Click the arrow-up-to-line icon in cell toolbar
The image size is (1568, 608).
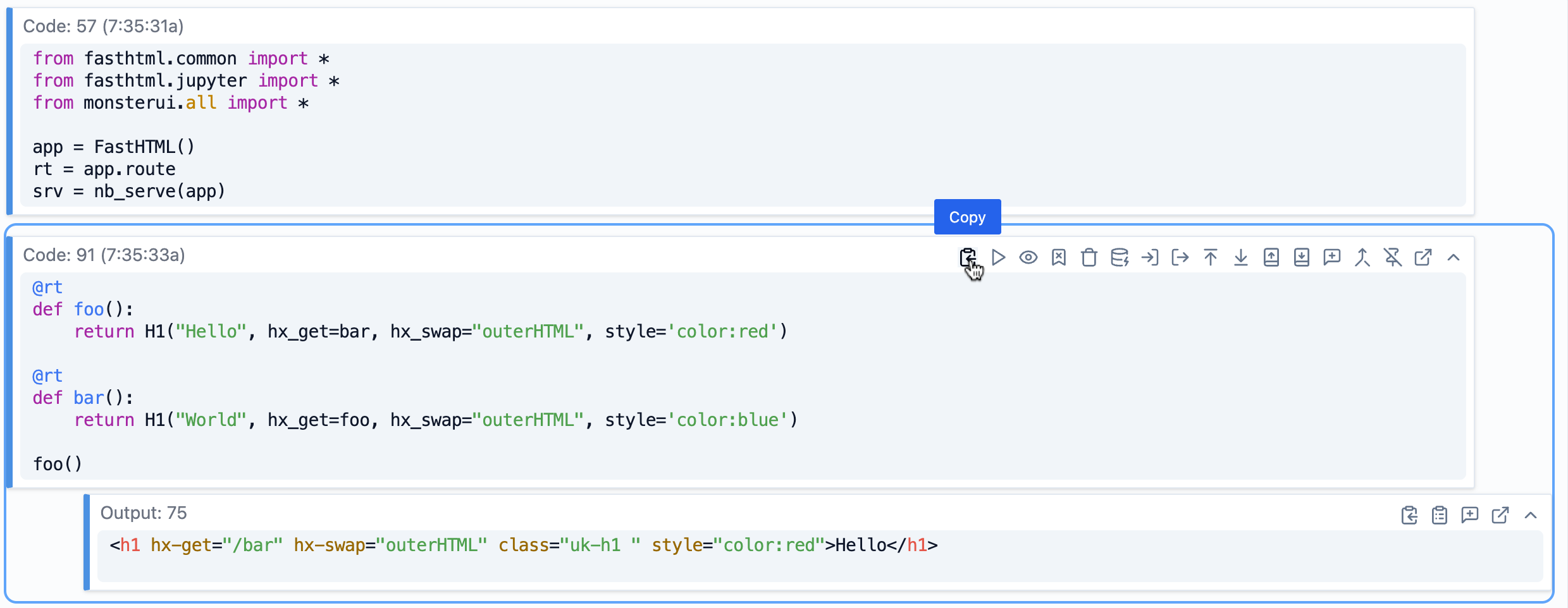pos(1210,257)
